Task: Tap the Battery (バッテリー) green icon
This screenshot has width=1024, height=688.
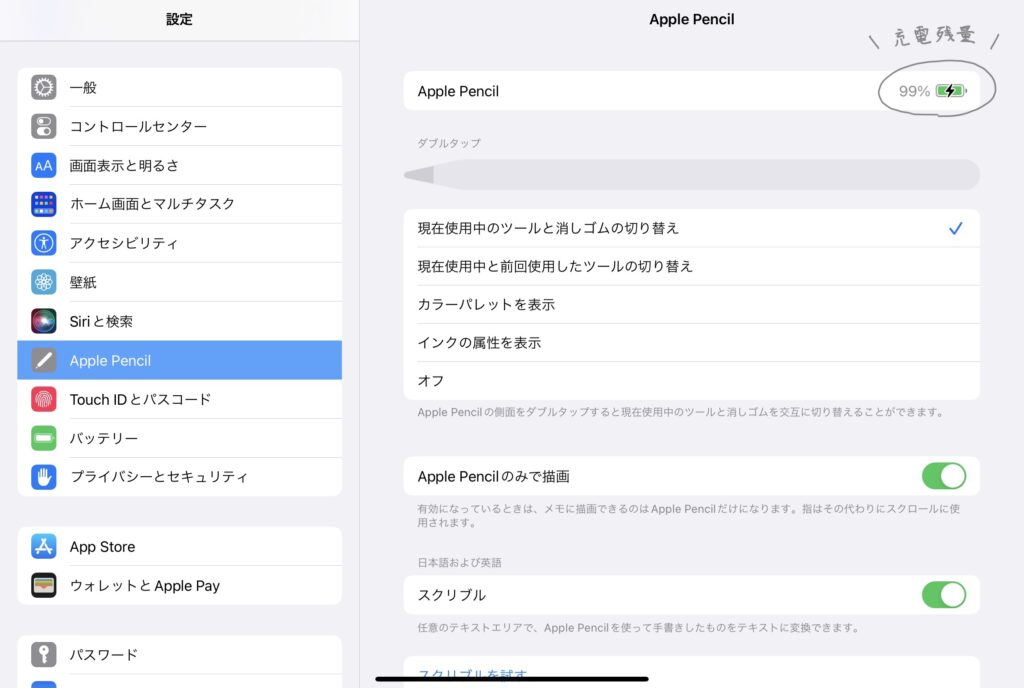Action: [44, 438]
